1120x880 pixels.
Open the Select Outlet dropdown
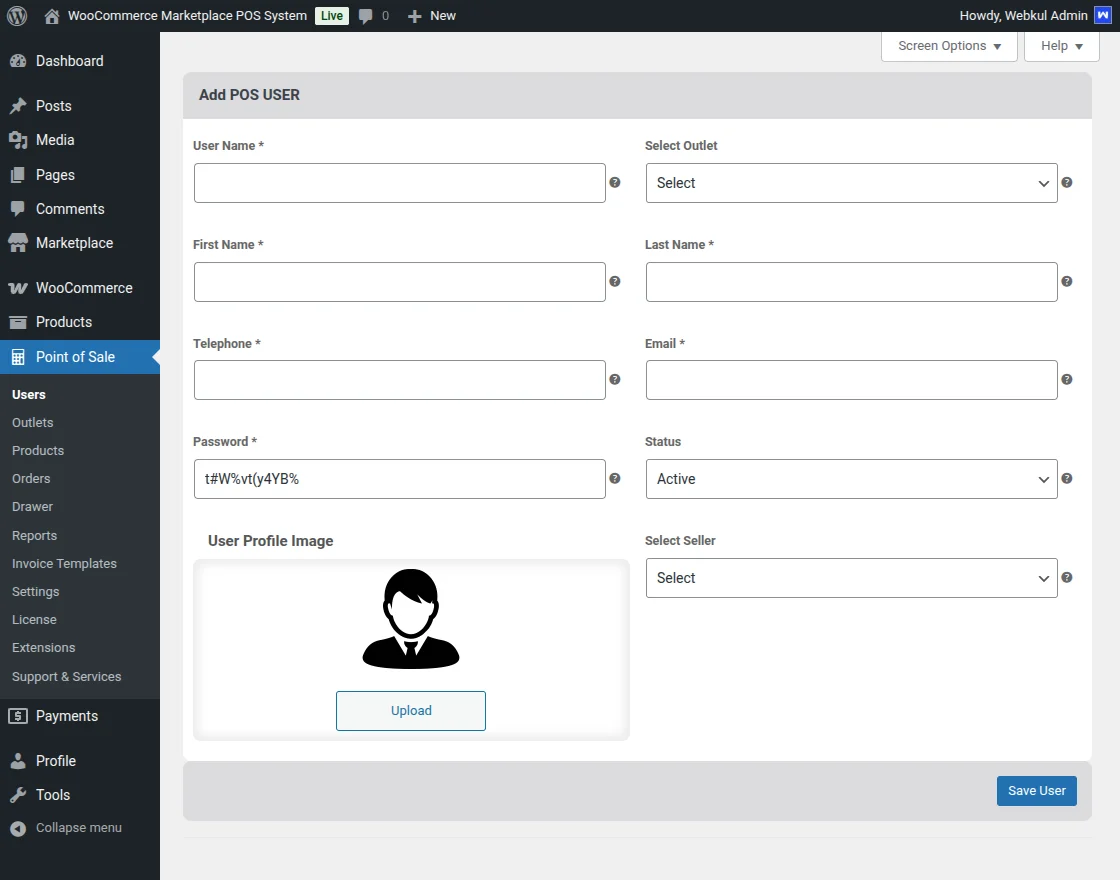click(851, 183)
